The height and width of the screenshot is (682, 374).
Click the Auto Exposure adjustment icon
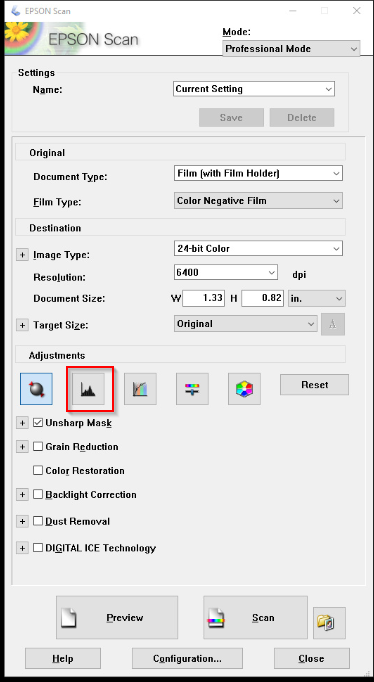[x=37, y=389]
